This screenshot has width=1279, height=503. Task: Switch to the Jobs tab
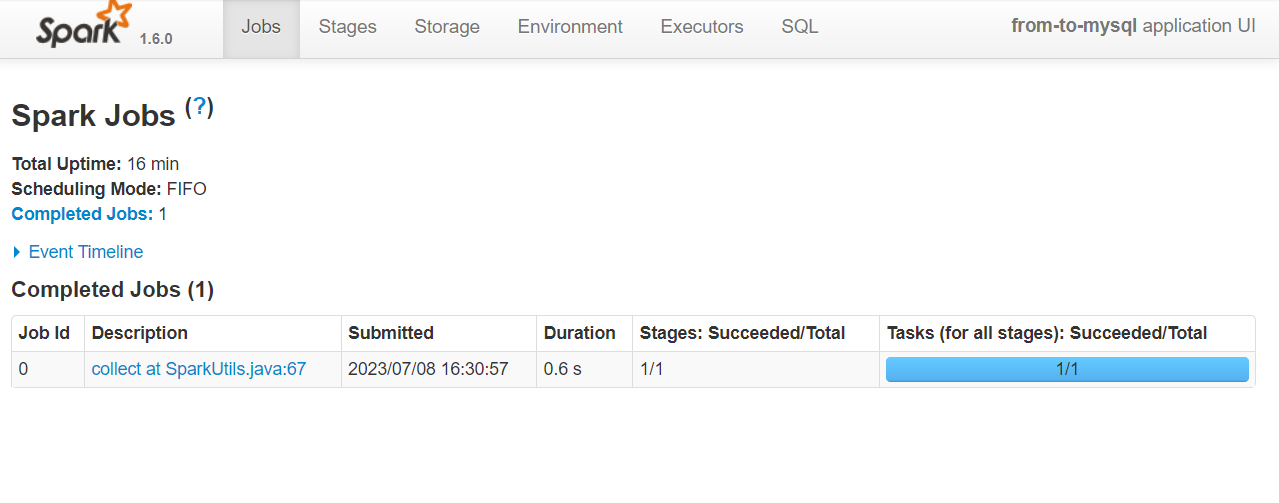[261, 28]
